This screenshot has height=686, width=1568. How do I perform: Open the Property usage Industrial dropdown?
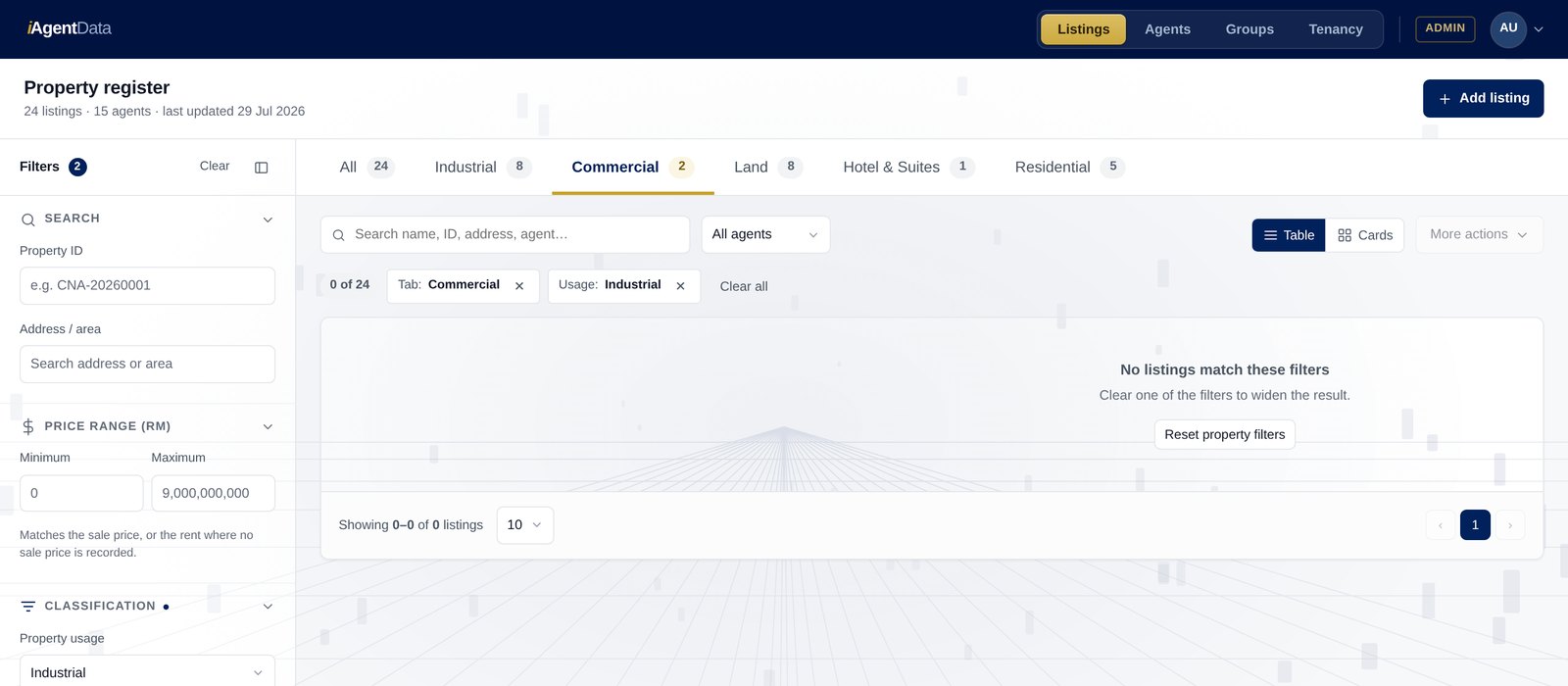point(147,672)
